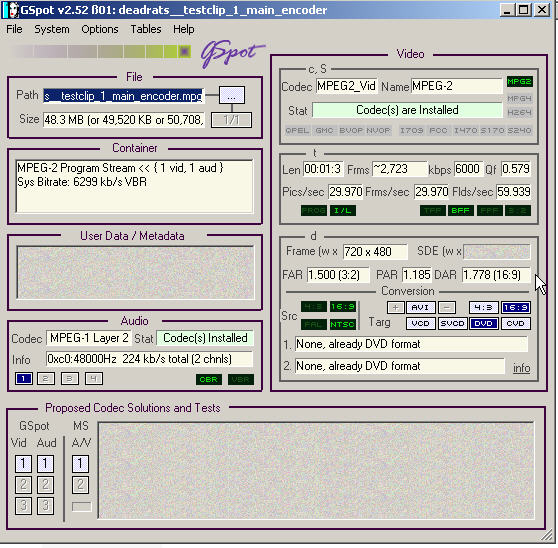Click the BVOP flag indicator

(x=351, y=131)
